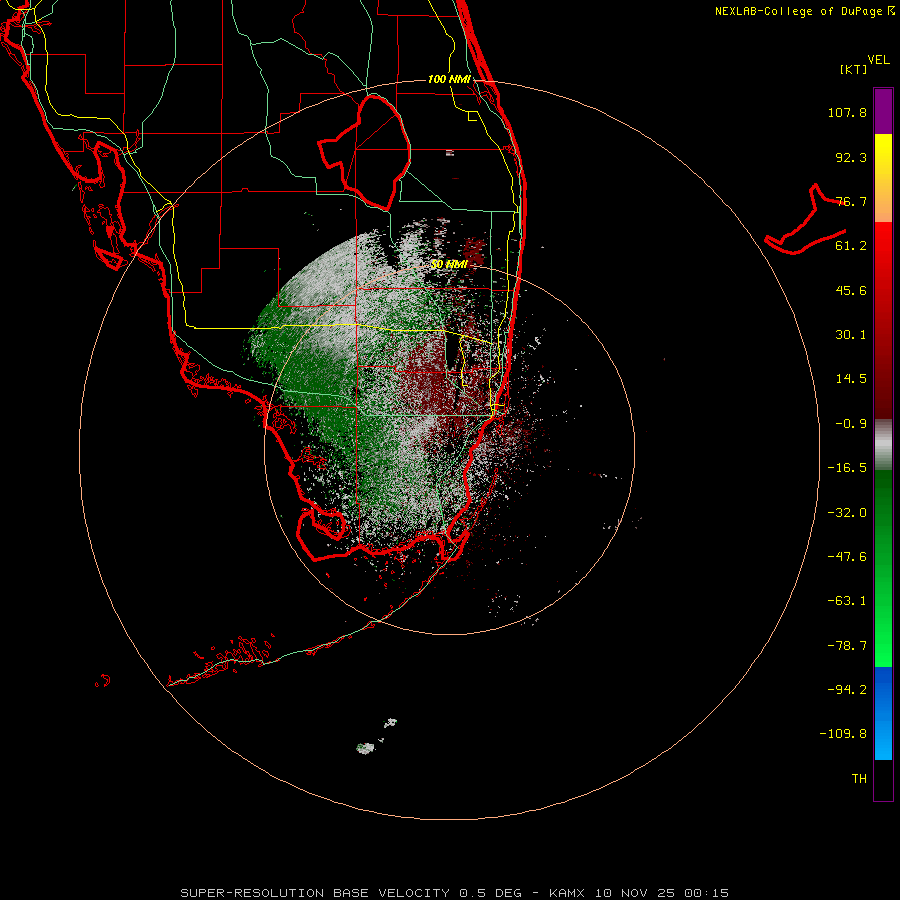900x900 pixels.
Task: Click the 50 NMI range ring label
Action: (x=449, y=264)
